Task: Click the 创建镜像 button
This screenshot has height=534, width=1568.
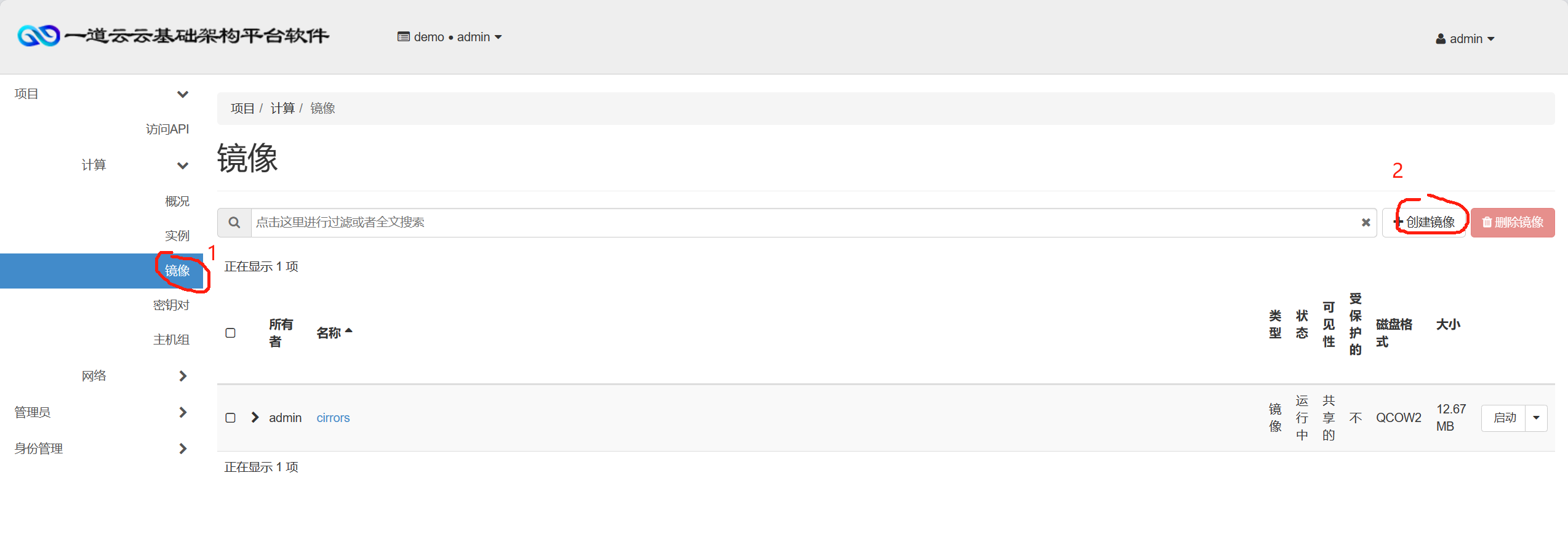Action: tap(1424, 223)
